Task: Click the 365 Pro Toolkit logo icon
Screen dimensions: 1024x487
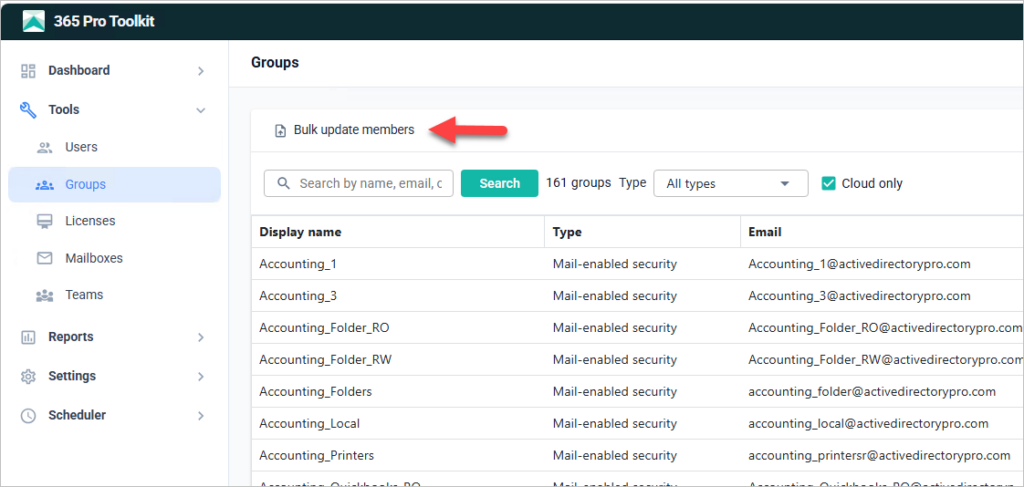Action: click(x=33, y=21)
